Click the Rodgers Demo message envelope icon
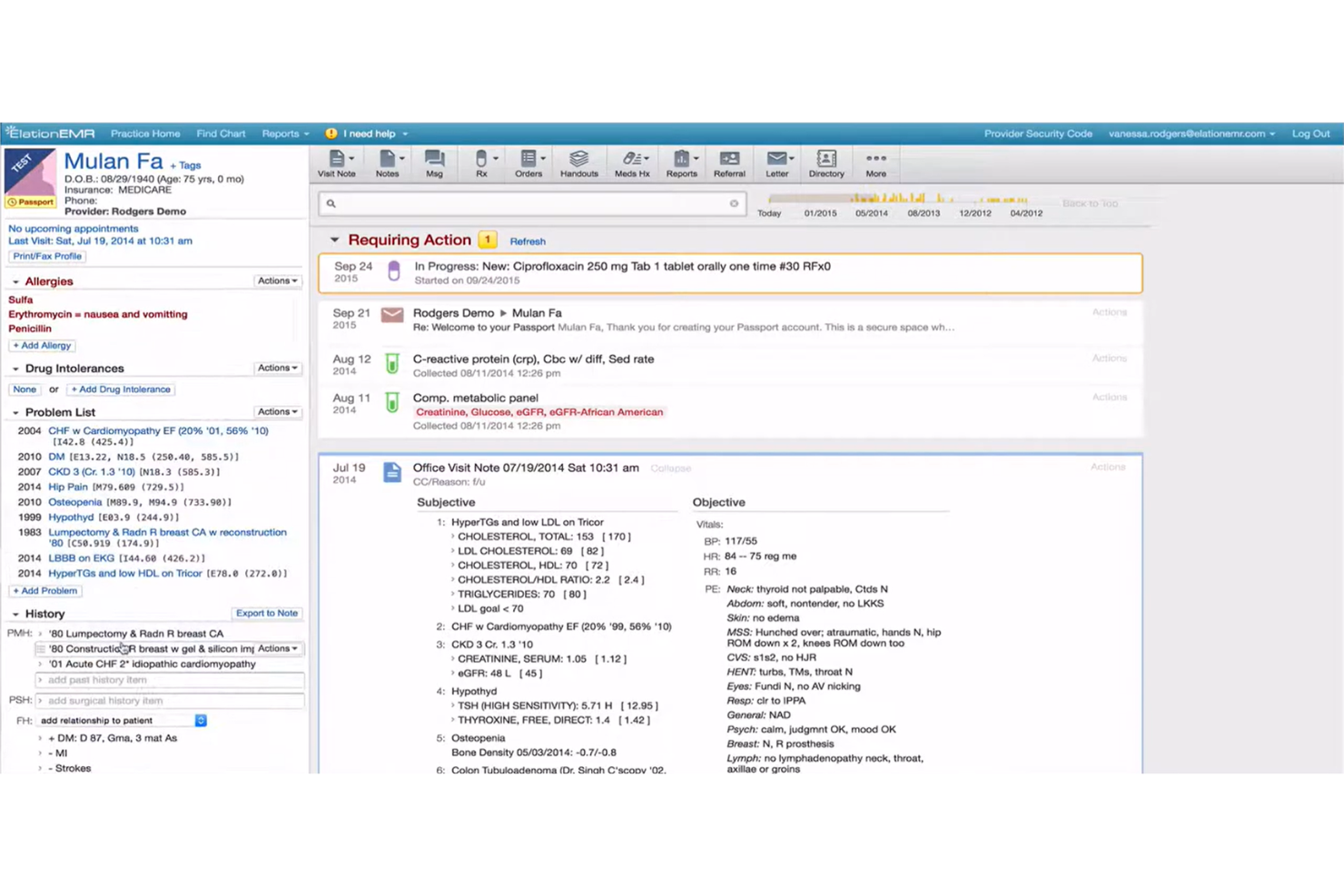The height and width of the screenshot is (896, 1344). click(x=392, y=315)
